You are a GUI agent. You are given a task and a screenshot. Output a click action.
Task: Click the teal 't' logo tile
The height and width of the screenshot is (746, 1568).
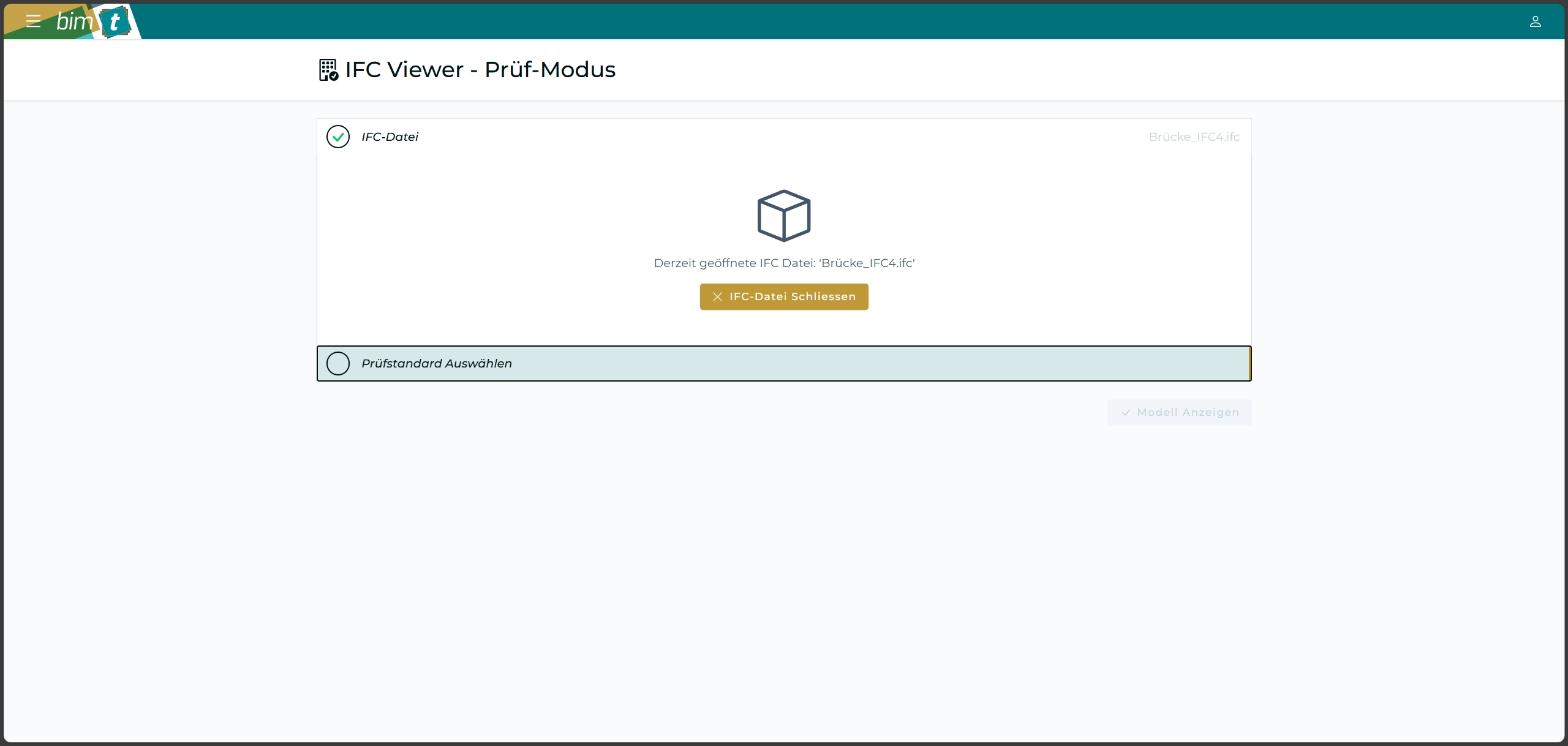(115, 23)
